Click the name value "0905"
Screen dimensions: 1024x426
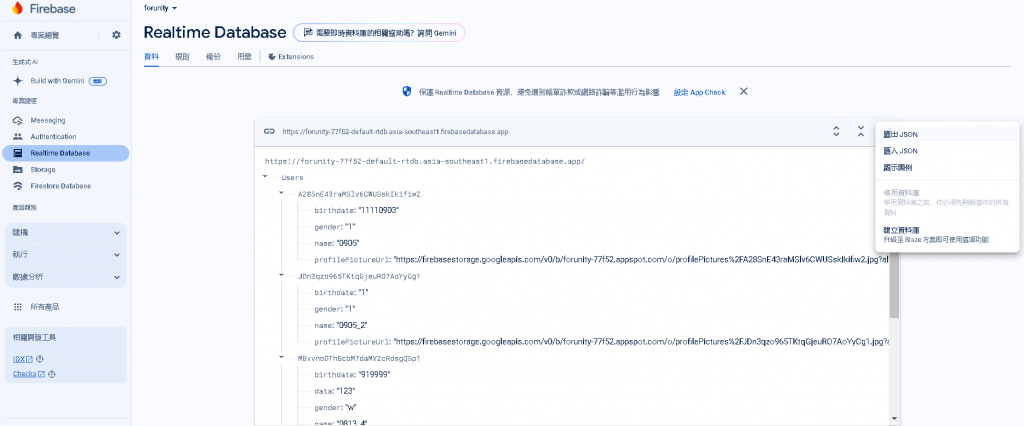[348, 243]
